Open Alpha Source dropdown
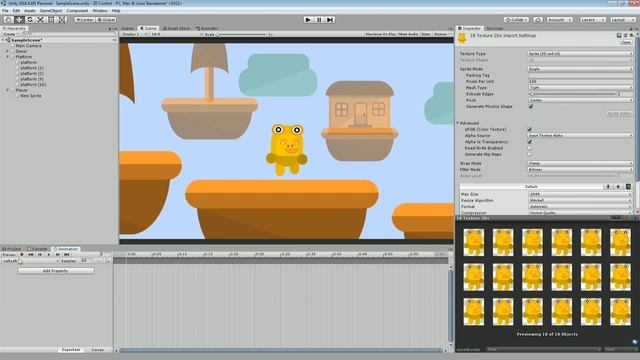The image size is (640, 360). point(580,136)
